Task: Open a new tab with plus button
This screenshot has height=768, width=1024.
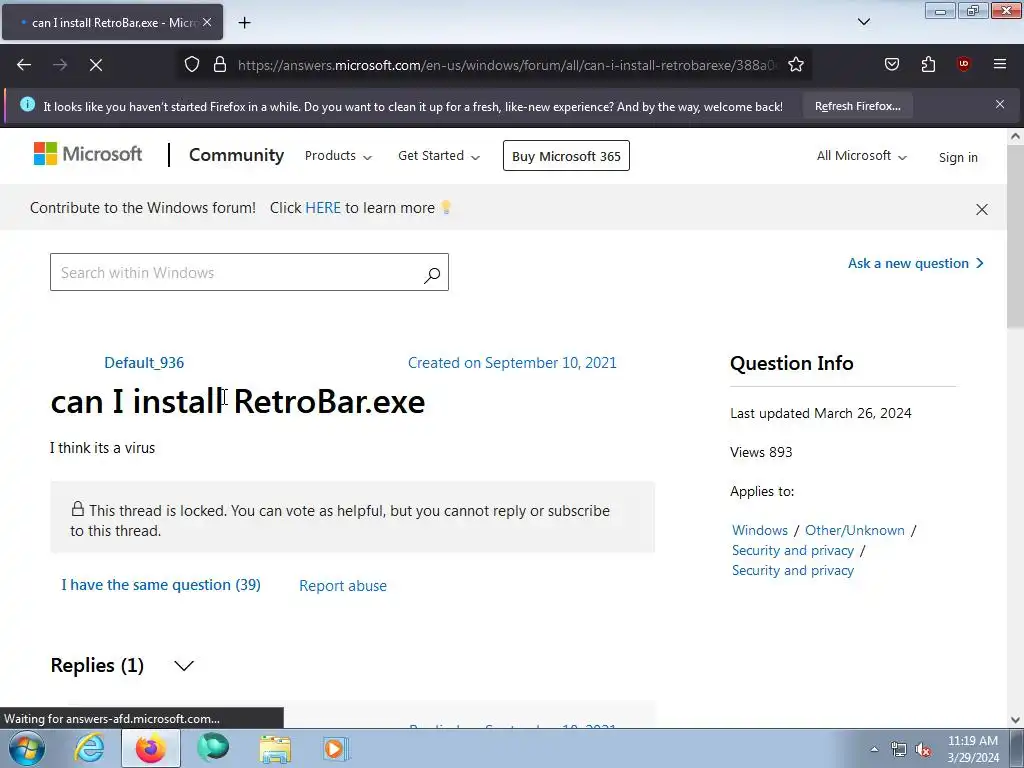Action: click(244, 23)
